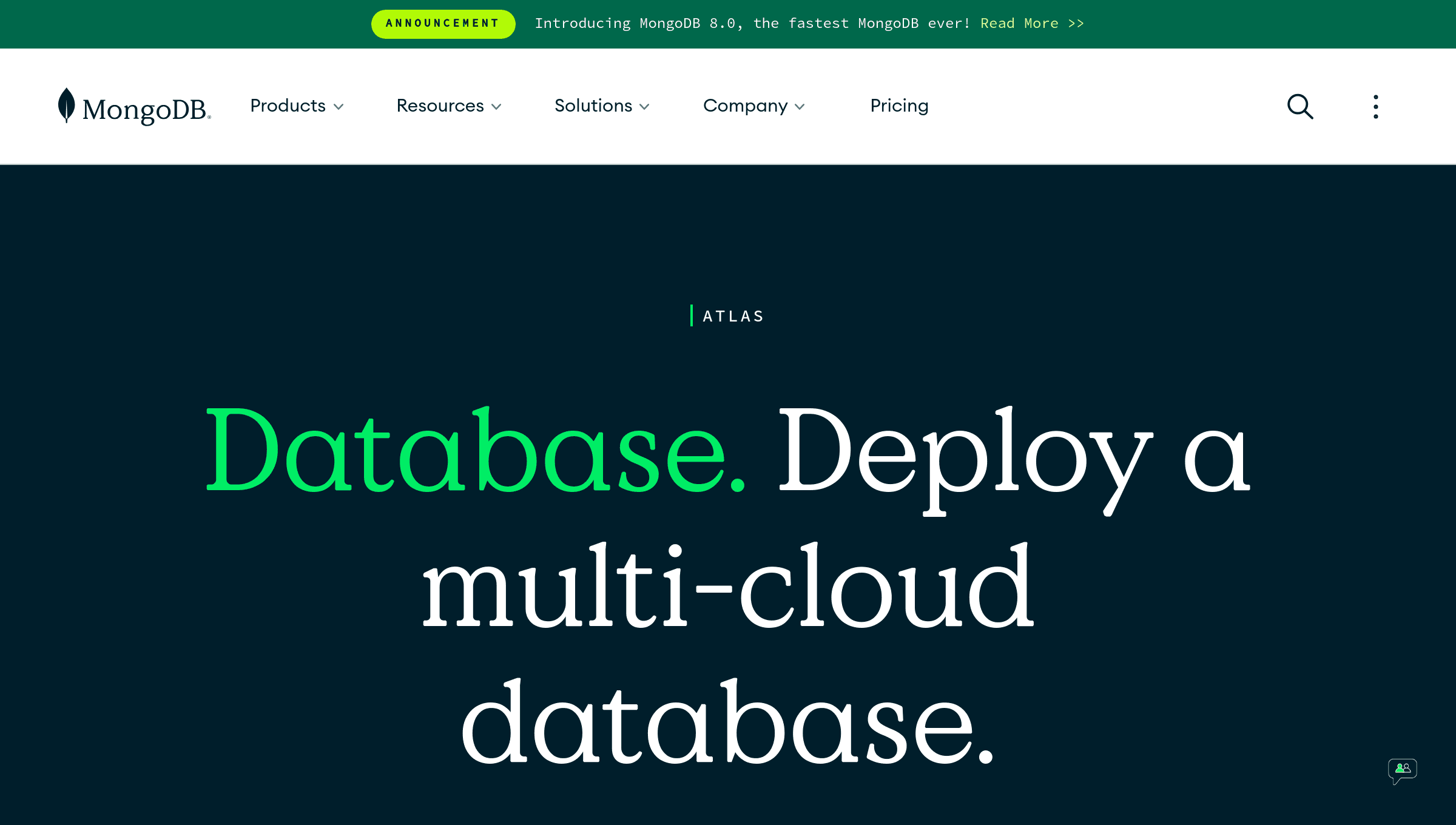Select Pricing in the navigation bar
This screenshot has height=825, width=1456.
coord(899,106)
